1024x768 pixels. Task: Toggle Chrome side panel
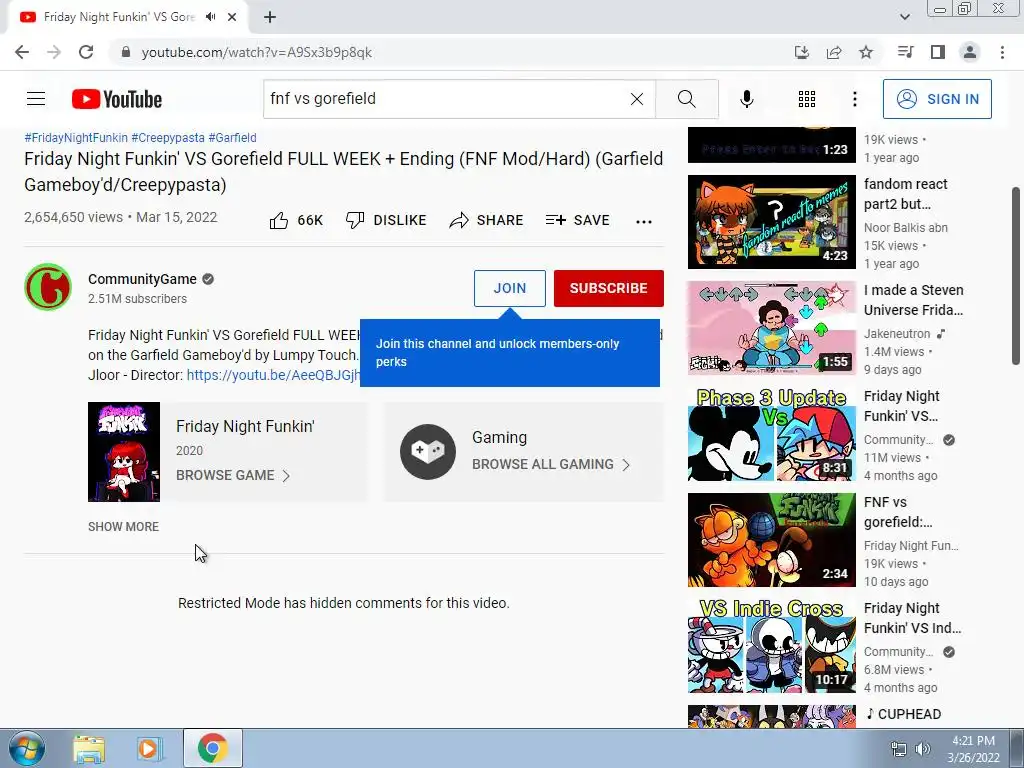point(938,52)
